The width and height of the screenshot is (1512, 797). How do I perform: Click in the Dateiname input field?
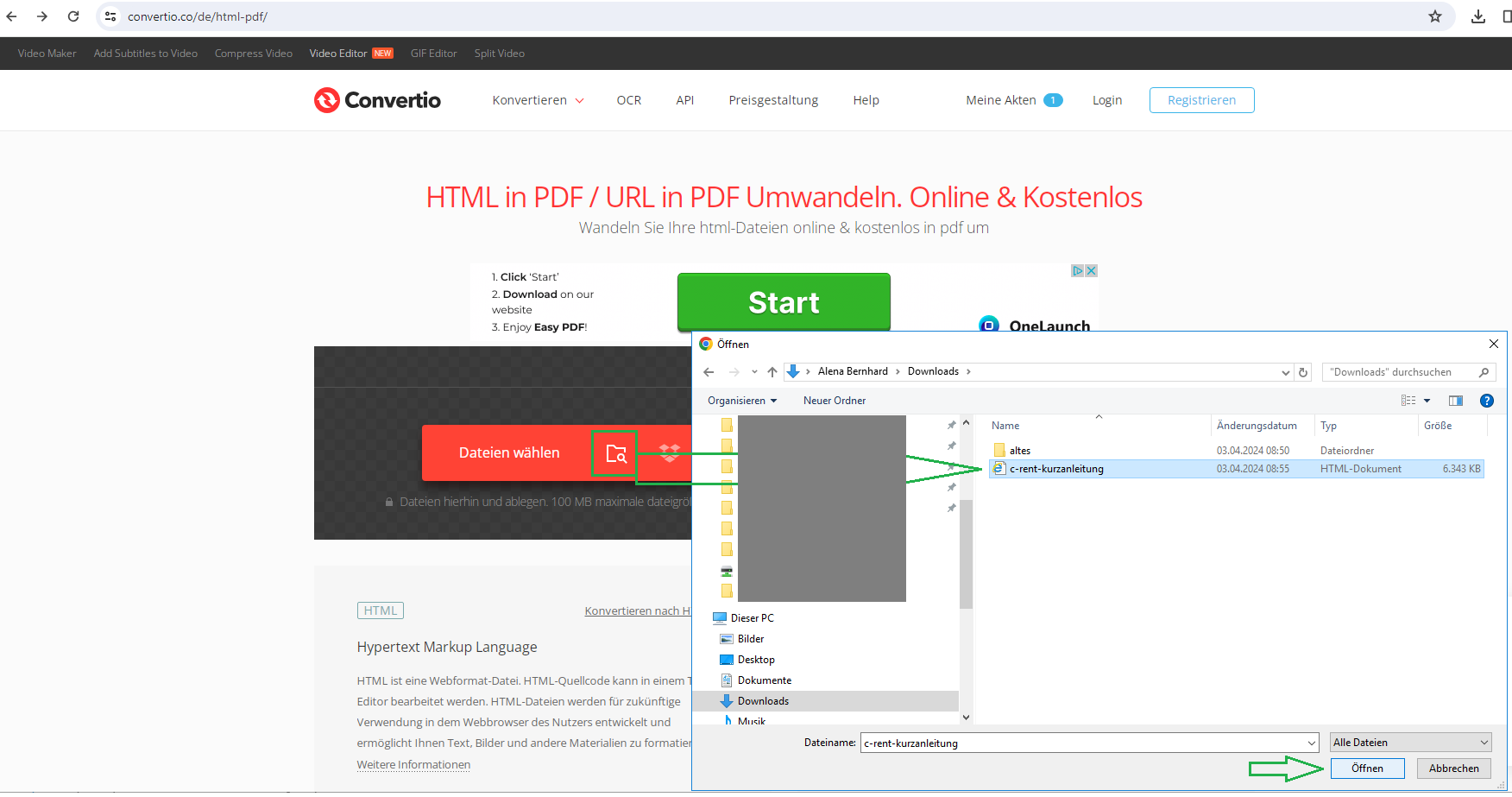1082,743
